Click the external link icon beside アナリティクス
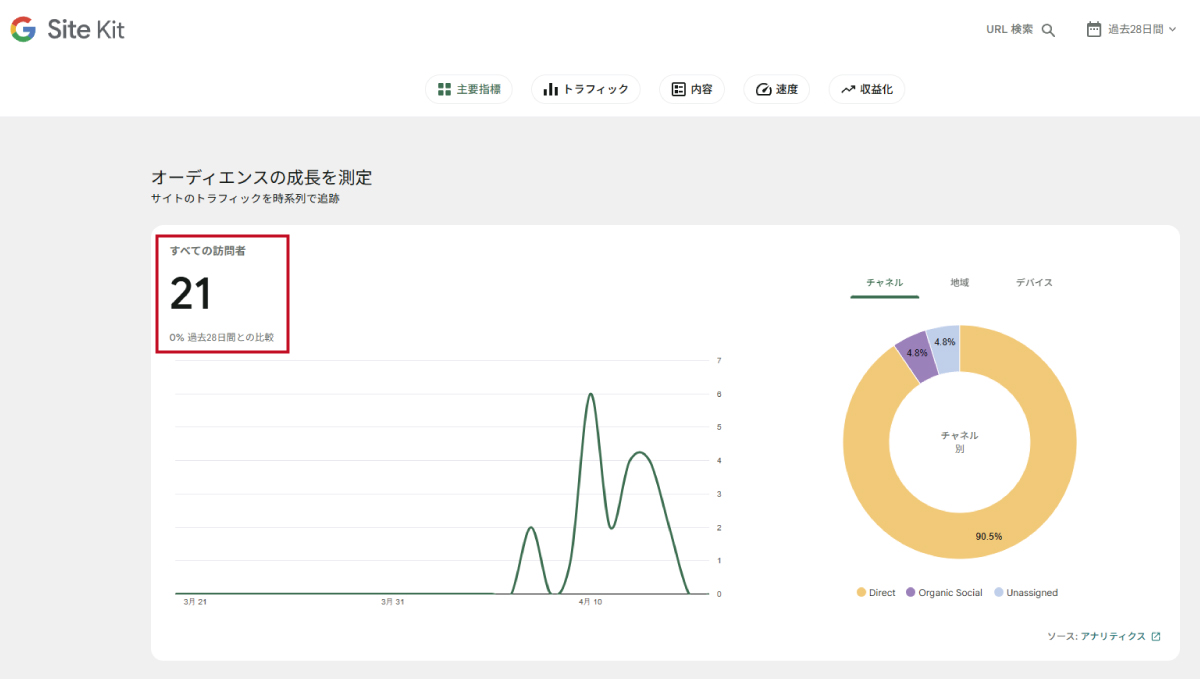Viewport: 1200px width, 679px height. tap(1156, 636)
